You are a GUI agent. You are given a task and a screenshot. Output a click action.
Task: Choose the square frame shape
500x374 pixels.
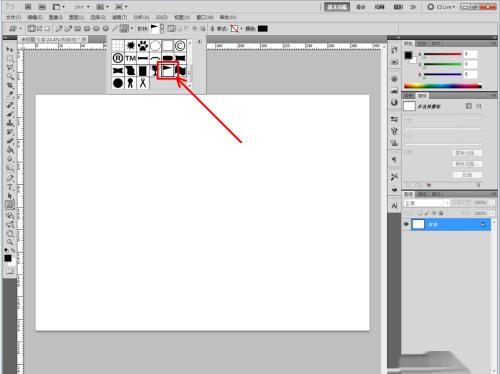[168, 45]
